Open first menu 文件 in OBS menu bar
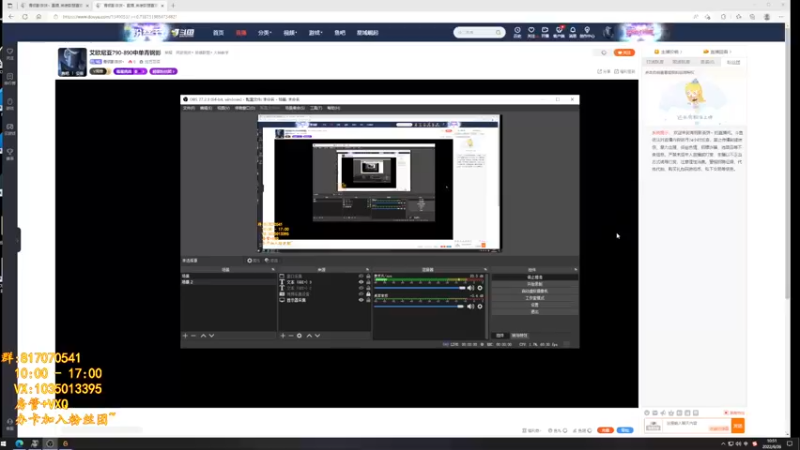 189,108
